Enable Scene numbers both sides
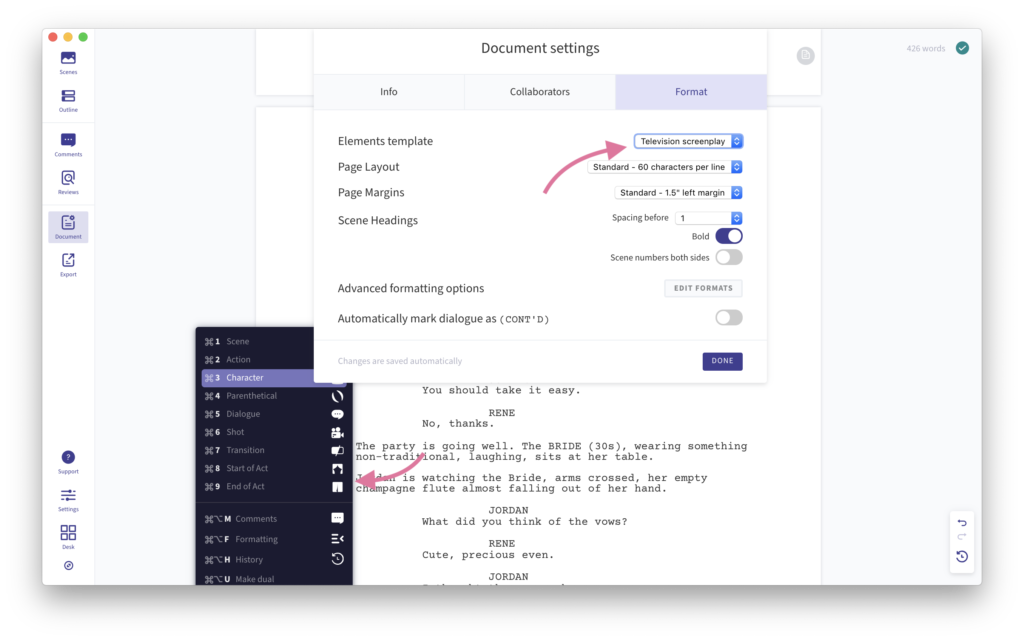1024x641 pixels. [728, 257]
